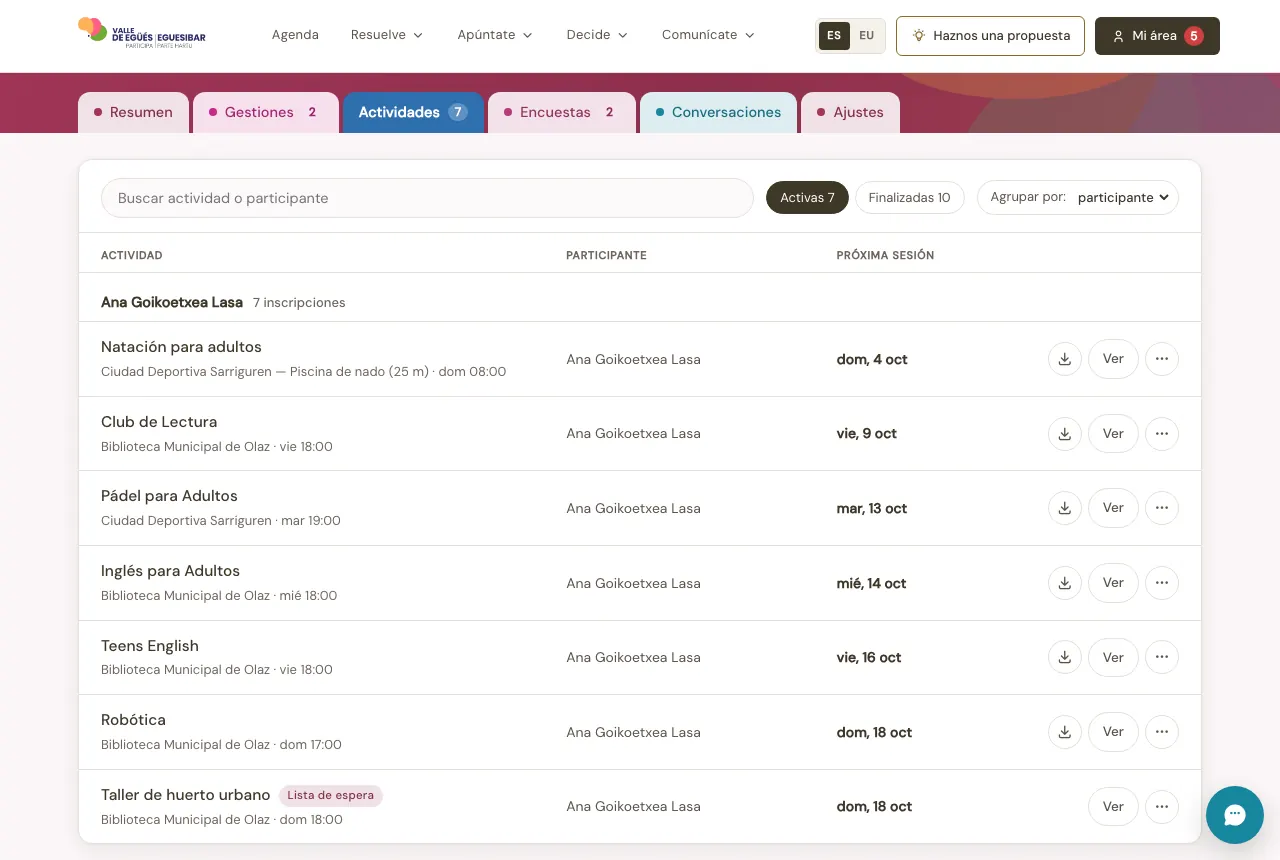Image resolution: width=1280 pixels, height=860 pixels.
Task: Open more options for Natación para adultos
Action: [1162, 359]
